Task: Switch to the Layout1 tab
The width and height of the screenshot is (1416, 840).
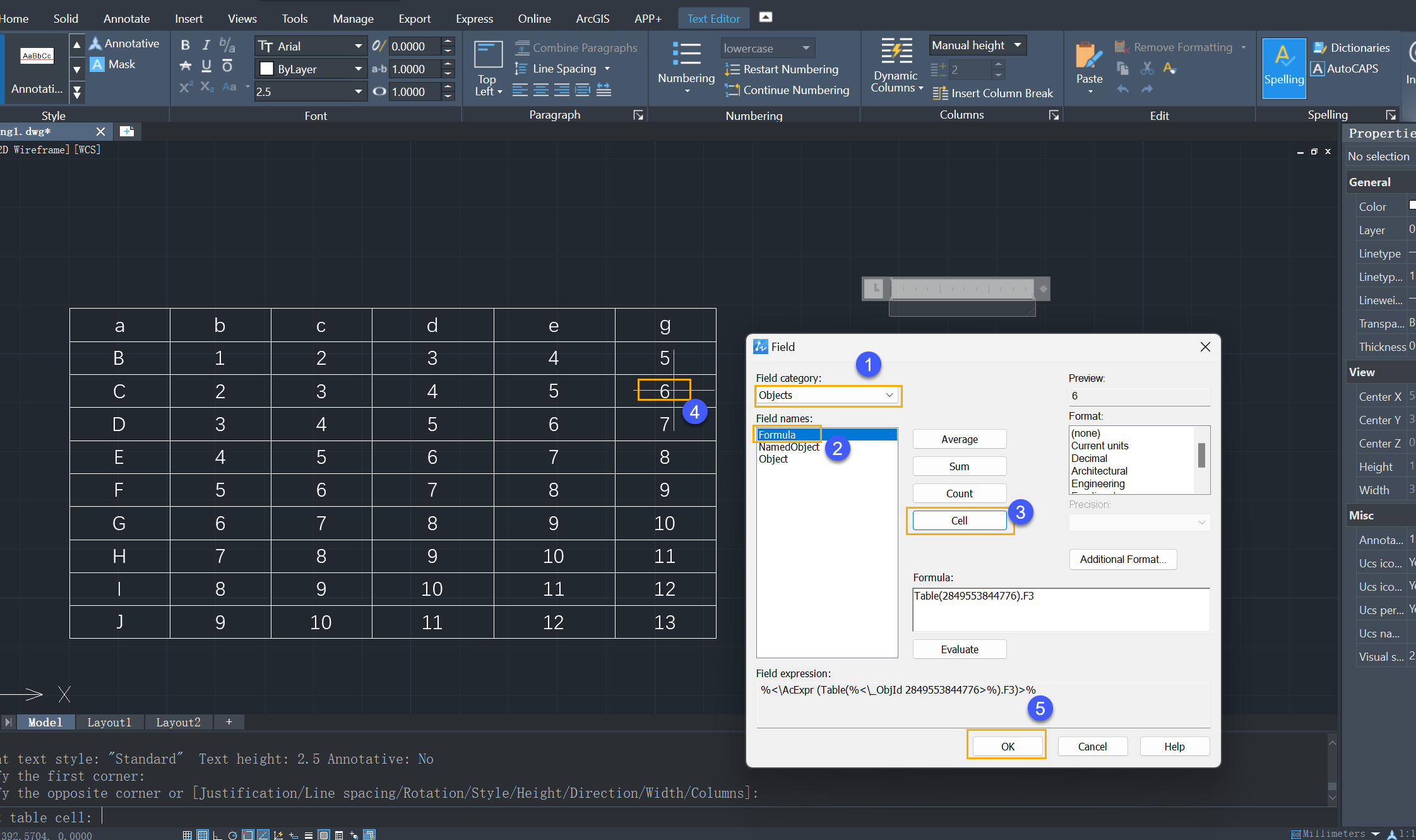Action: point(109,722)
